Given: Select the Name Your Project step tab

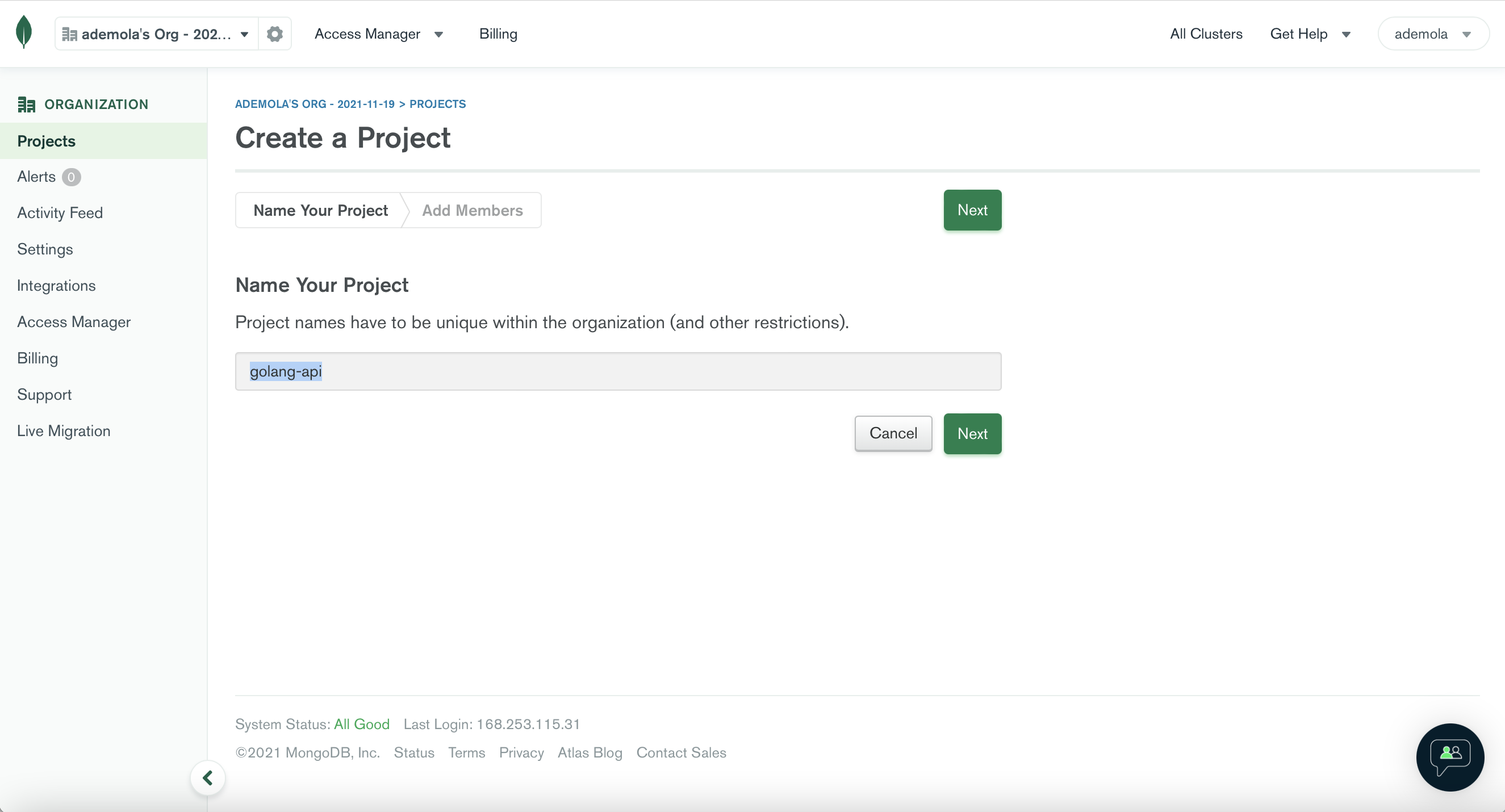Looking at the screenshot, I should coord(320,210).
